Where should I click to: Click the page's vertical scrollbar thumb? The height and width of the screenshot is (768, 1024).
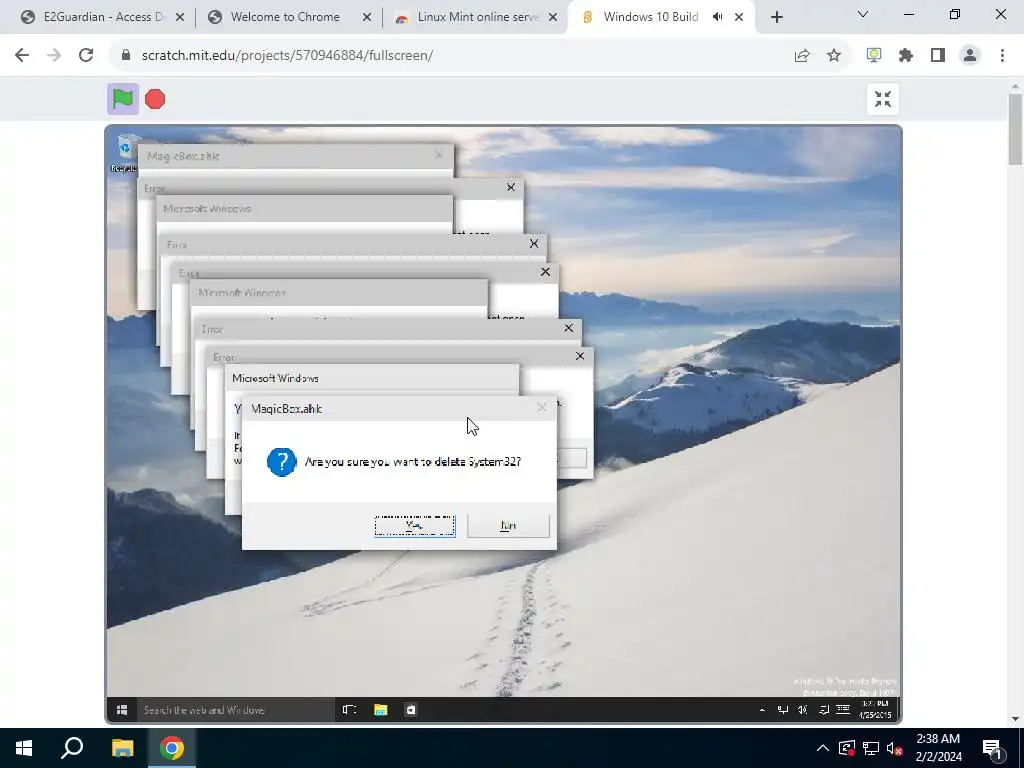click(x=1016, y=129)
